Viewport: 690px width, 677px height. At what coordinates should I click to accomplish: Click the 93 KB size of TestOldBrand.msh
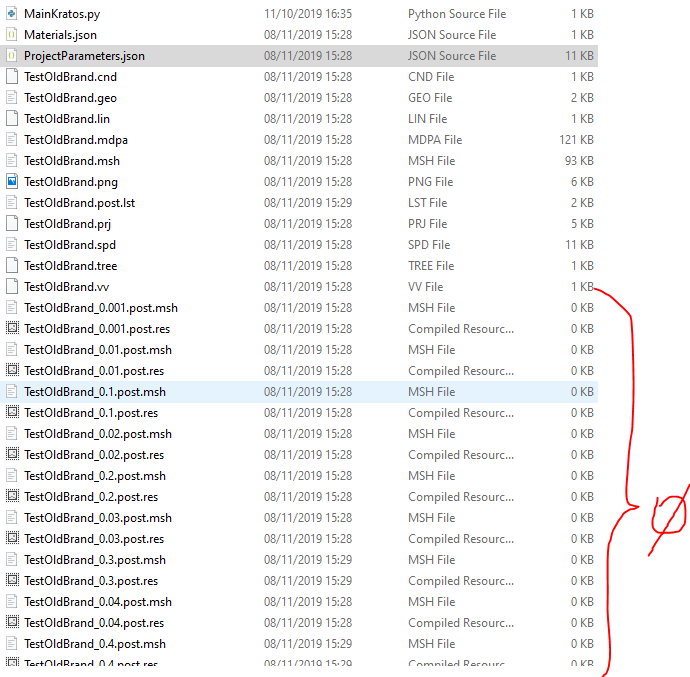coord(579,161)
